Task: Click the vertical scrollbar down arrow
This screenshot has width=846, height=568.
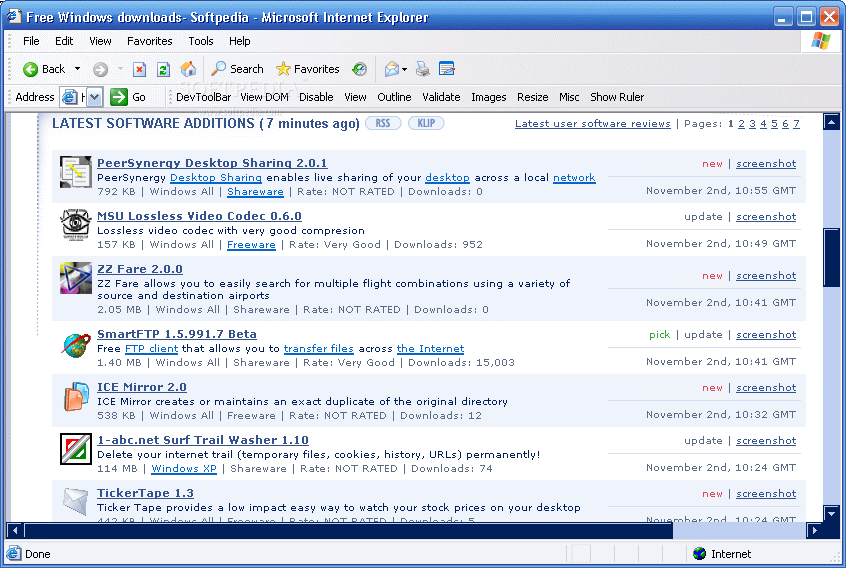Action: [831, 513]
